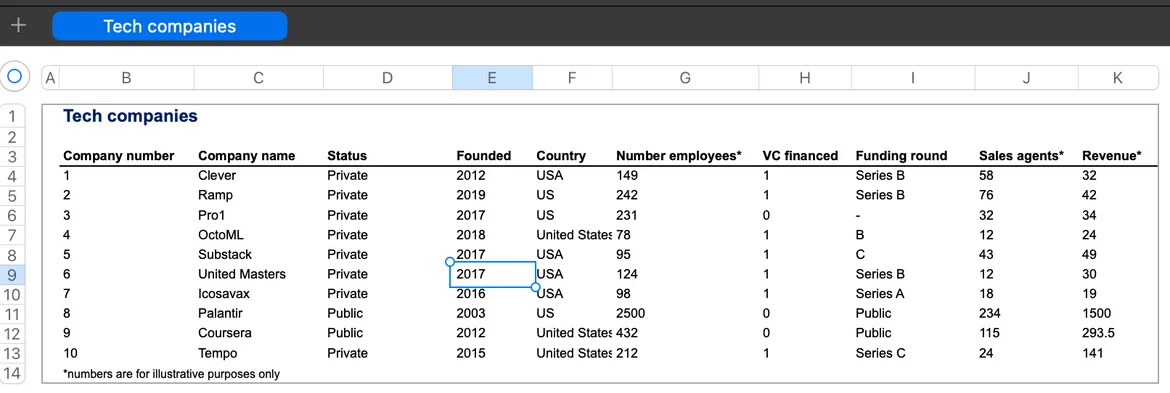This screenshot has width=1170, height=393.
Task: Click the revenue value 141
Action: pyautogui.click(x=1092, y=353)
